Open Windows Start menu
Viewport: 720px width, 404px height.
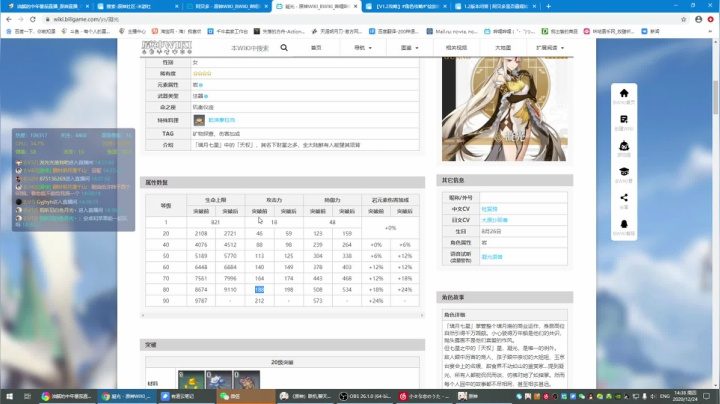point(9,396)
